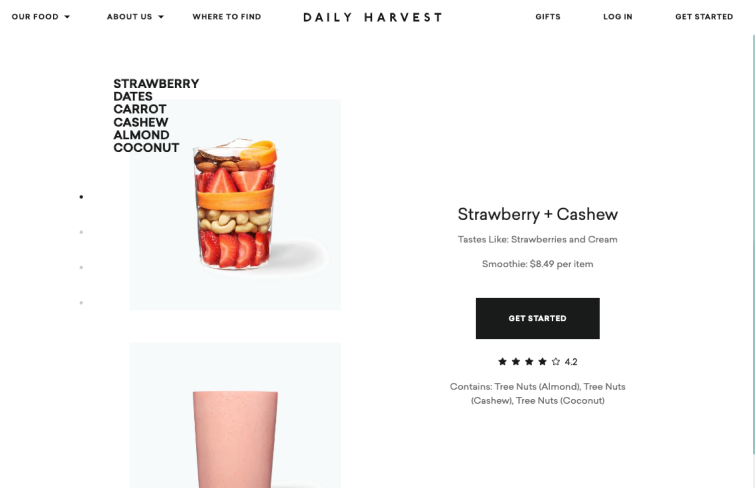Select the fourth image pagination dot
Screen dimensions: 755x488
tap(81, 303)
